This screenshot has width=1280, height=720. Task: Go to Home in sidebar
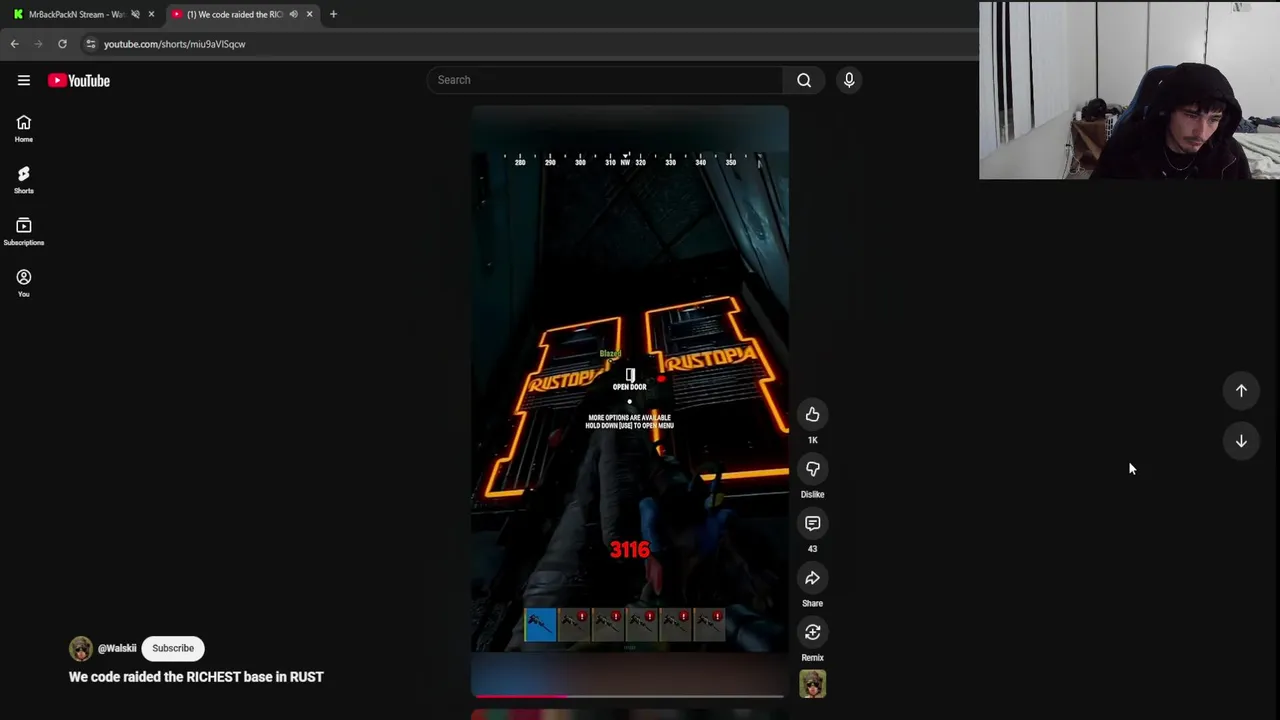coord(24,128)
